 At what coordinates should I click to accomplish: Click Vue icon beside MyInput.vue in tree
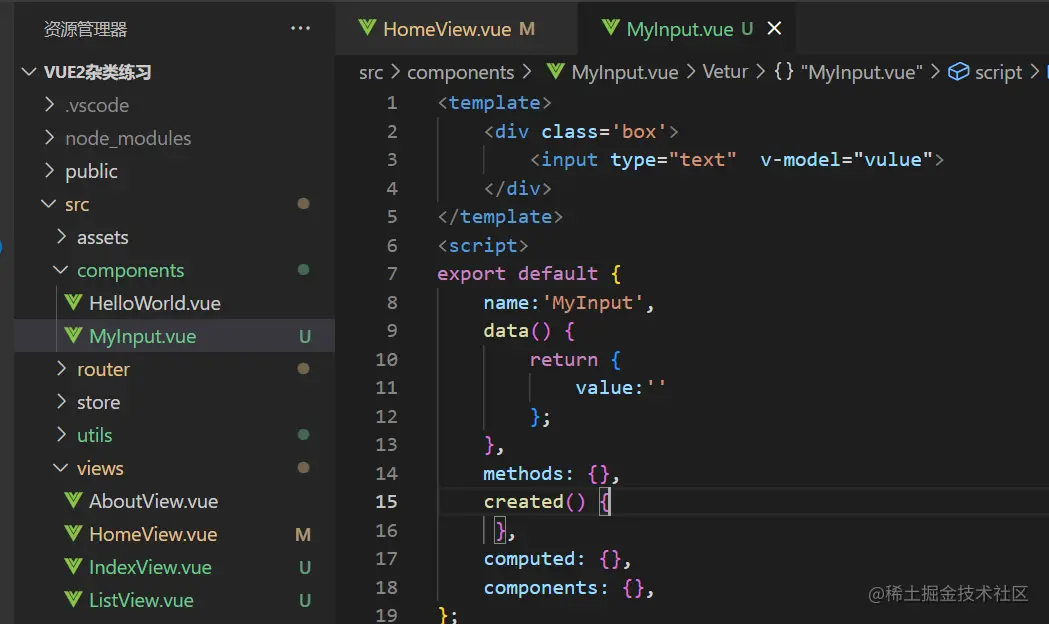point(74,335)
